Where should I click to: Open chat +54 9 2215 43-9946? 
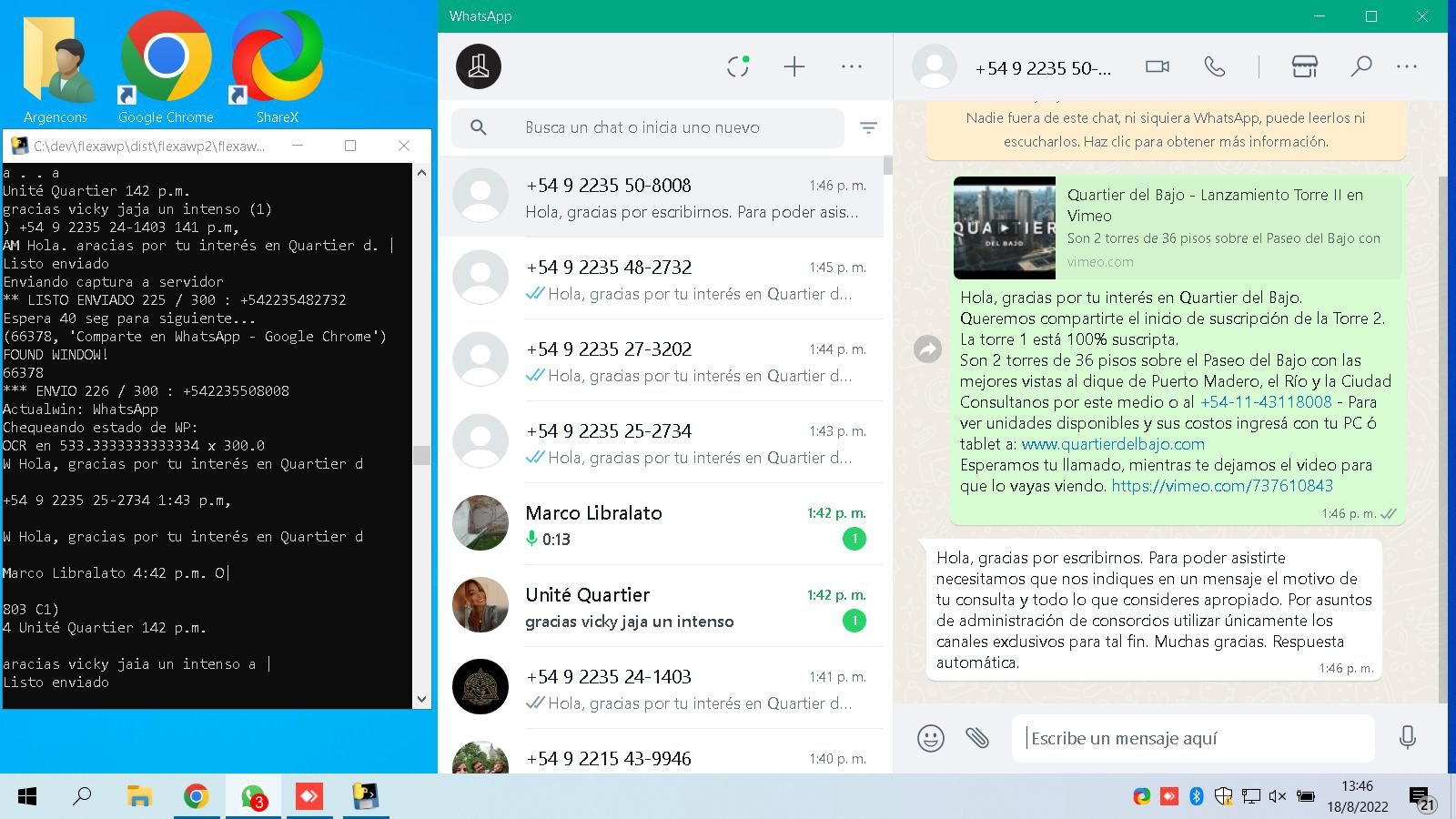(661, 753)
